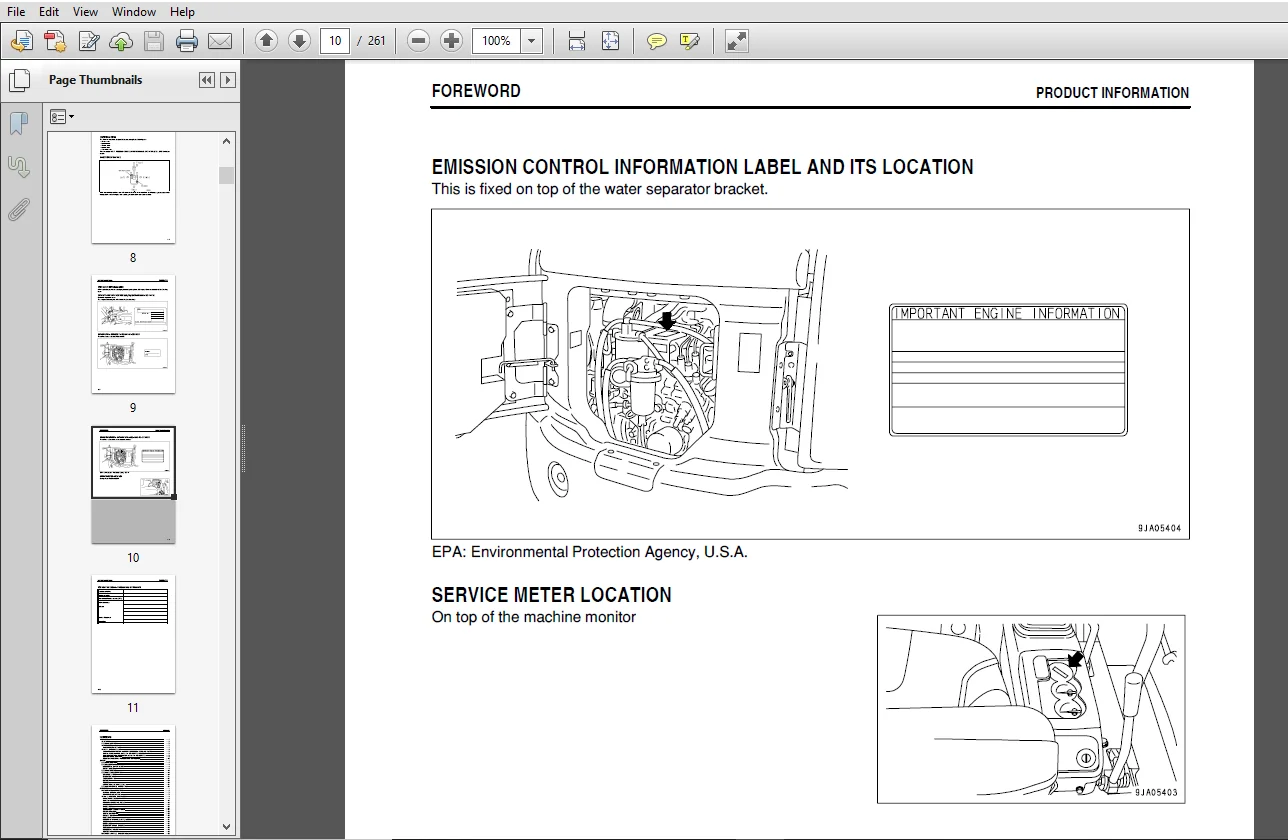The width and height of the screenshot is (1288, 840).
Task: Click the Open file toolbar icon
Action: pos(22,41)
